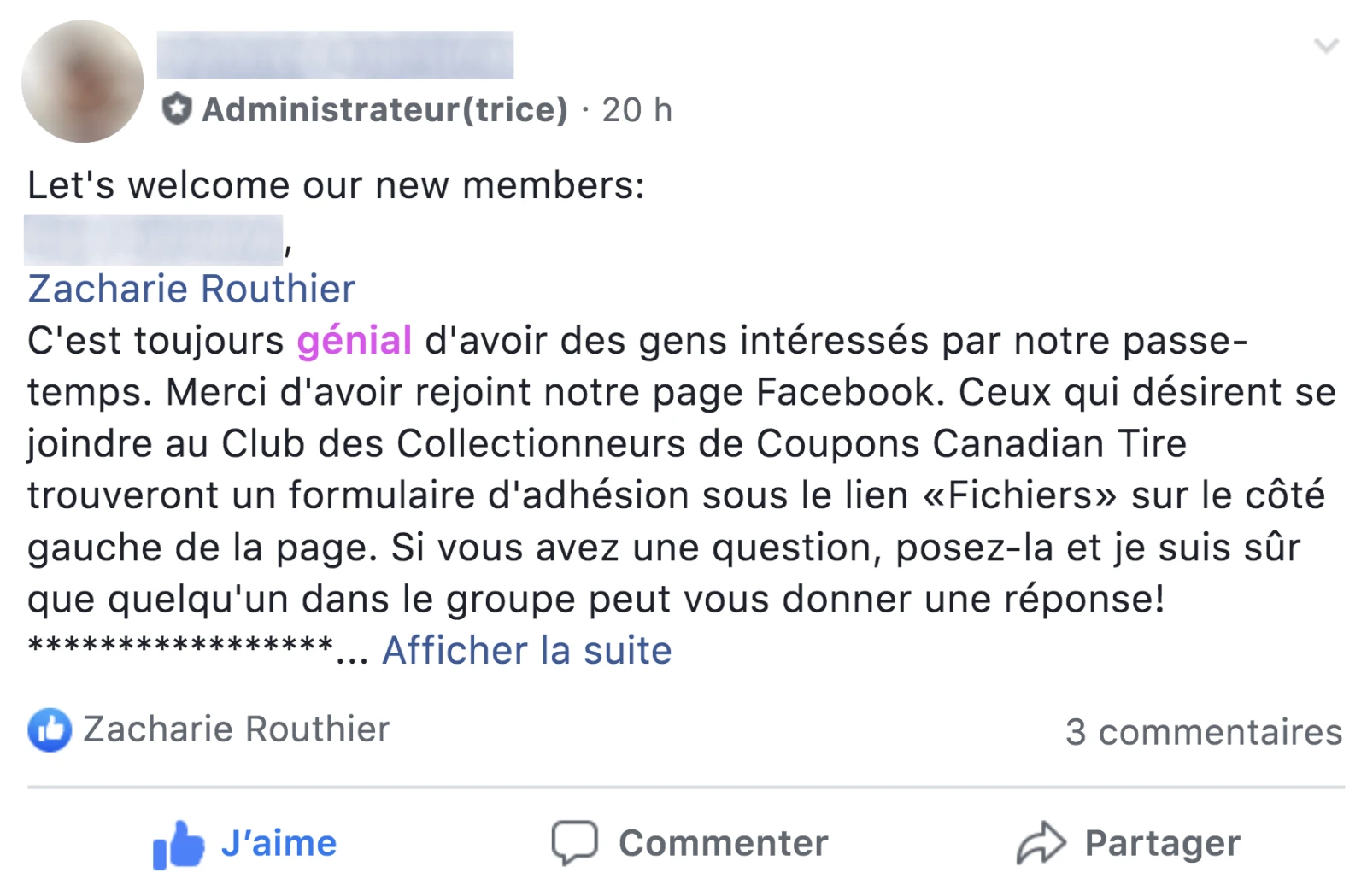Open the post's 20 h timestamp

[637, 109]
